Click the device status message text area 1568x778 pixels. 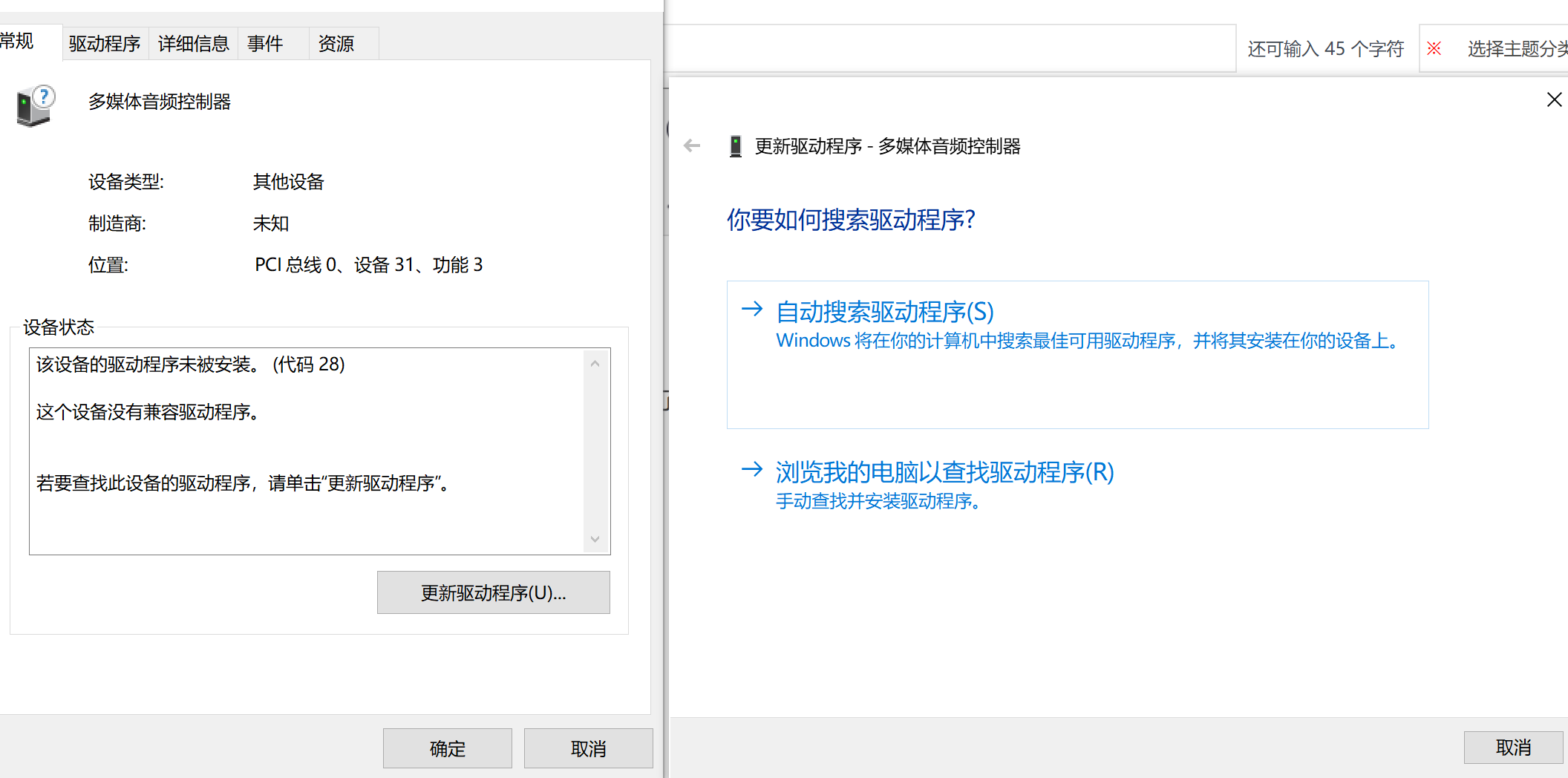coord(307,451)
